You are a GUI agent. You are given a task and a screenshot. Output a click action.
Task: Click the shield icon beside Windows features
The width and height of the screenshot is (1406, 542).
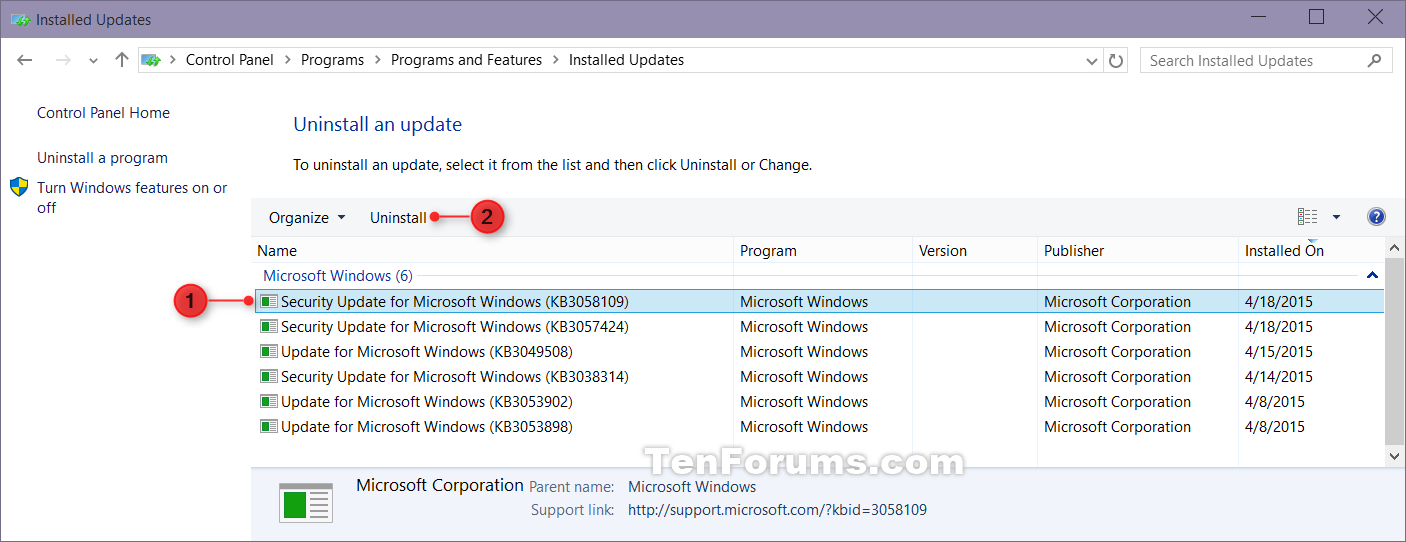click(19, 187)
